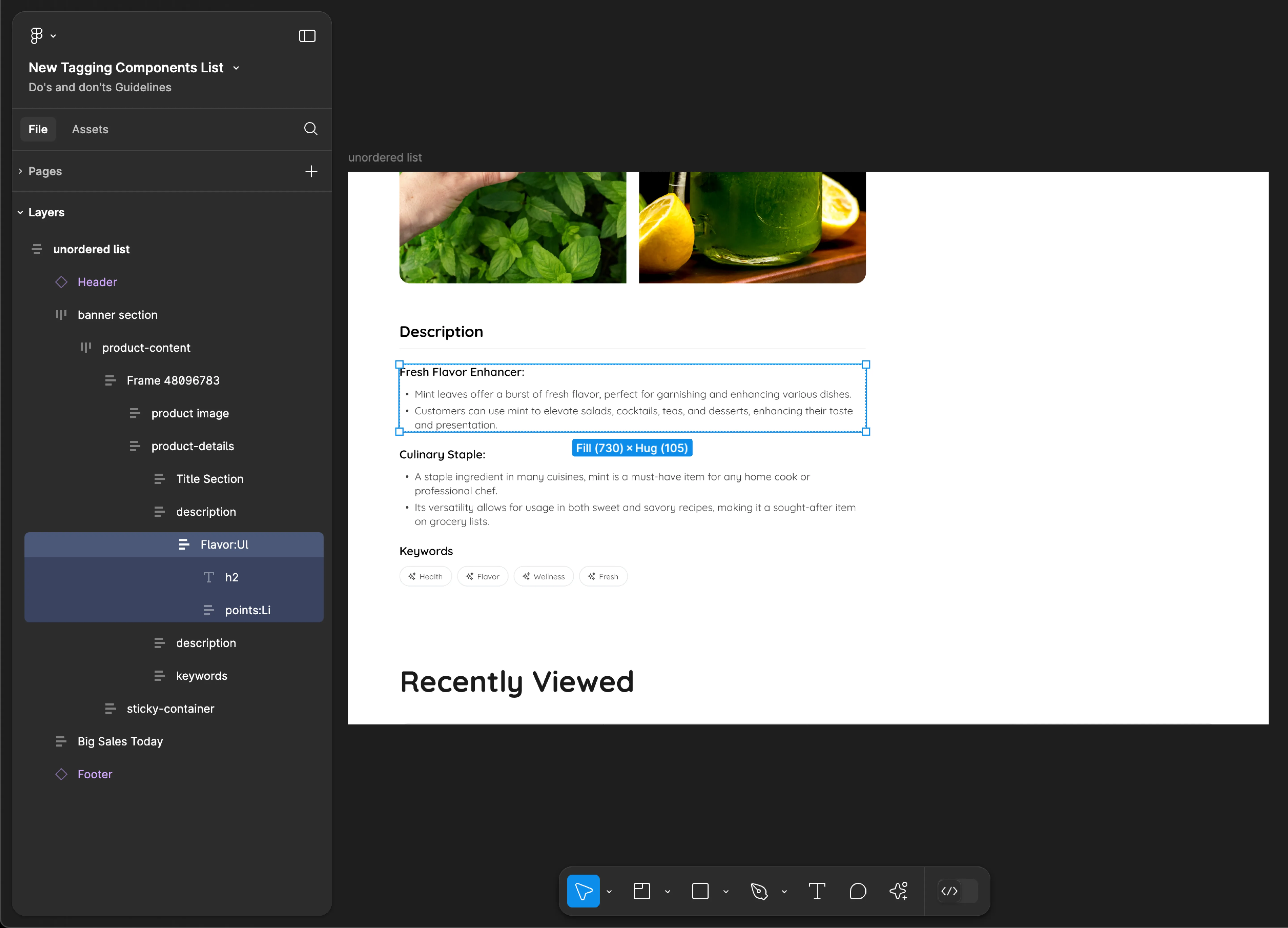Click the Recently Viewed heading
This screenshot has height=928, width=1288.
[x=517, y=681]
